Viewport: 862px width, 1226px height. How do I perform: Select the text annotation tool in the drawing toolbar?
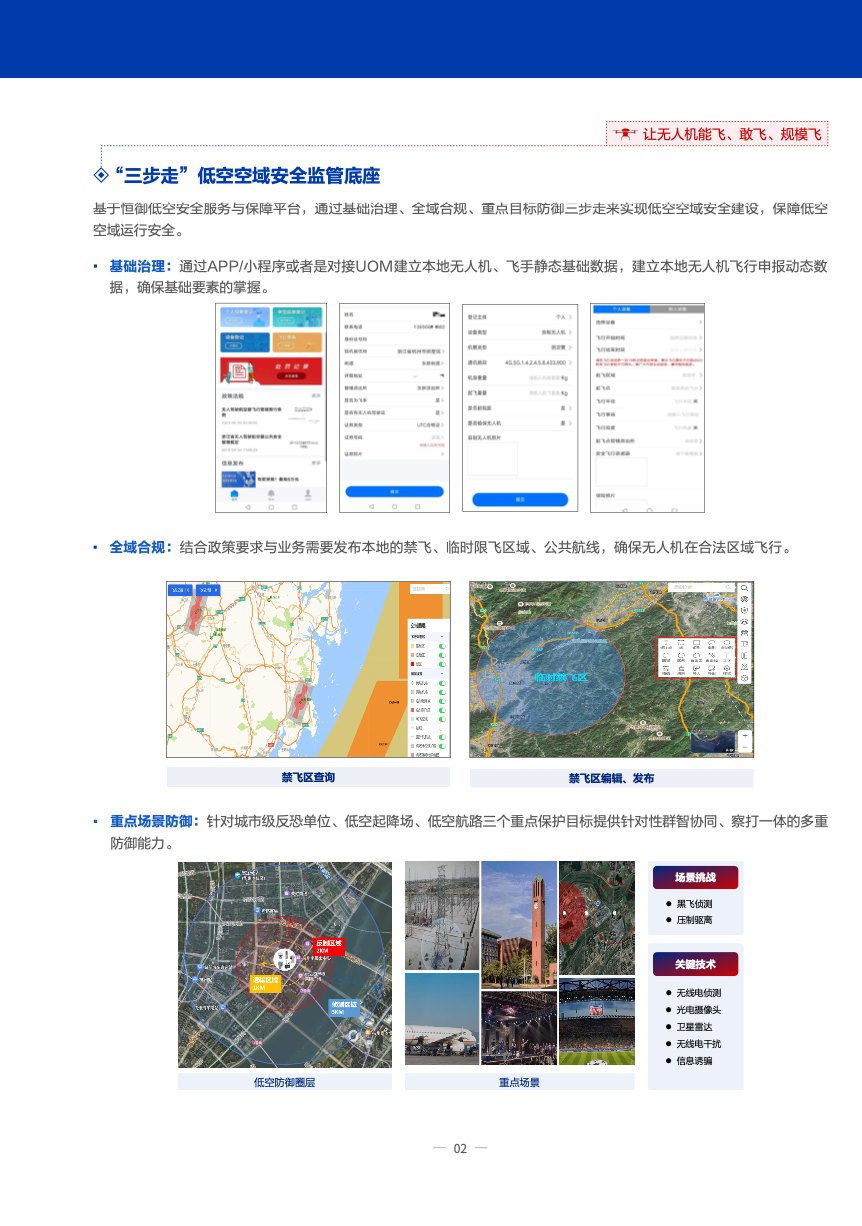pyautogui.click(x=726, y=656)
